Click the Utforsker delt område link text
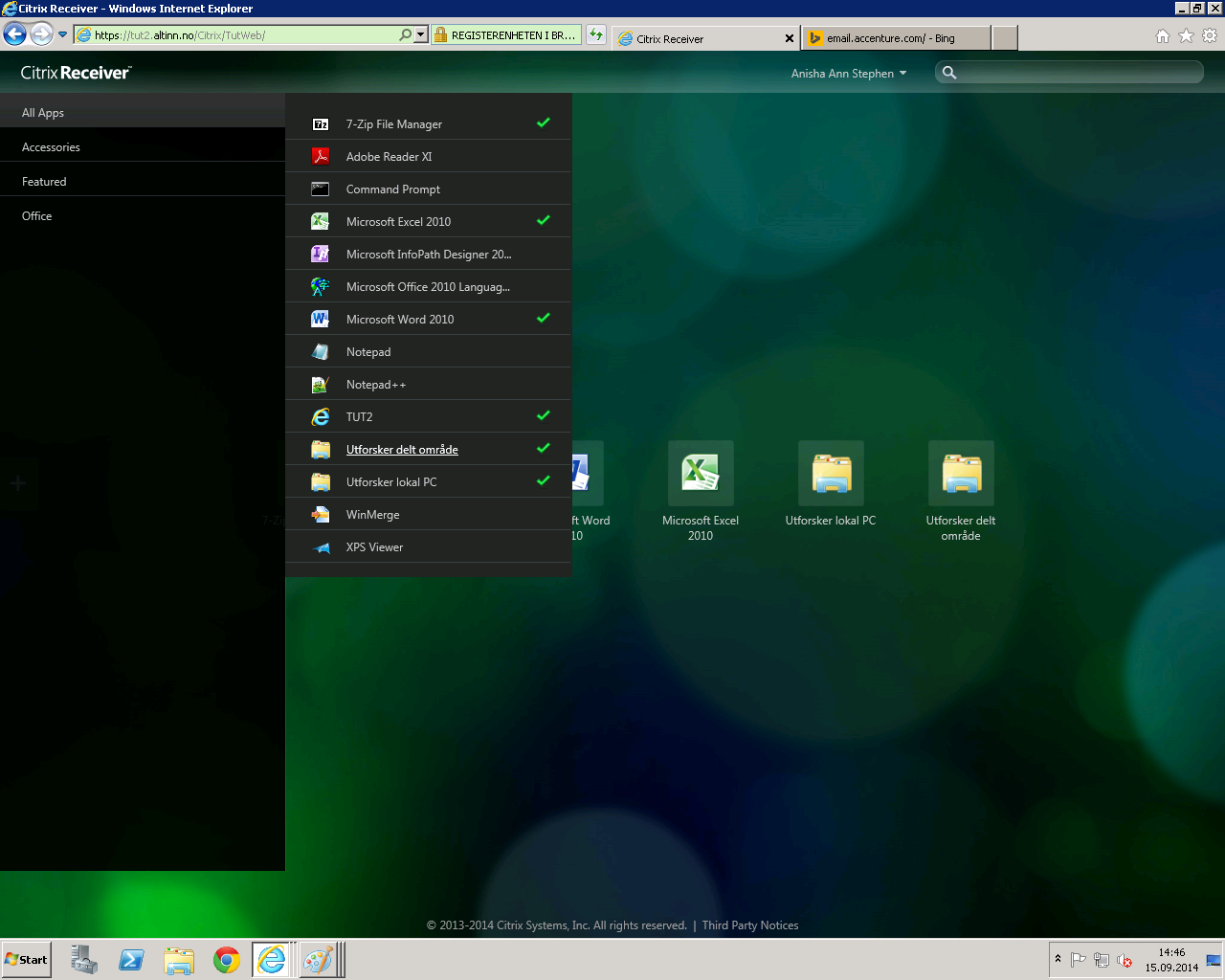 pos(402,450)
